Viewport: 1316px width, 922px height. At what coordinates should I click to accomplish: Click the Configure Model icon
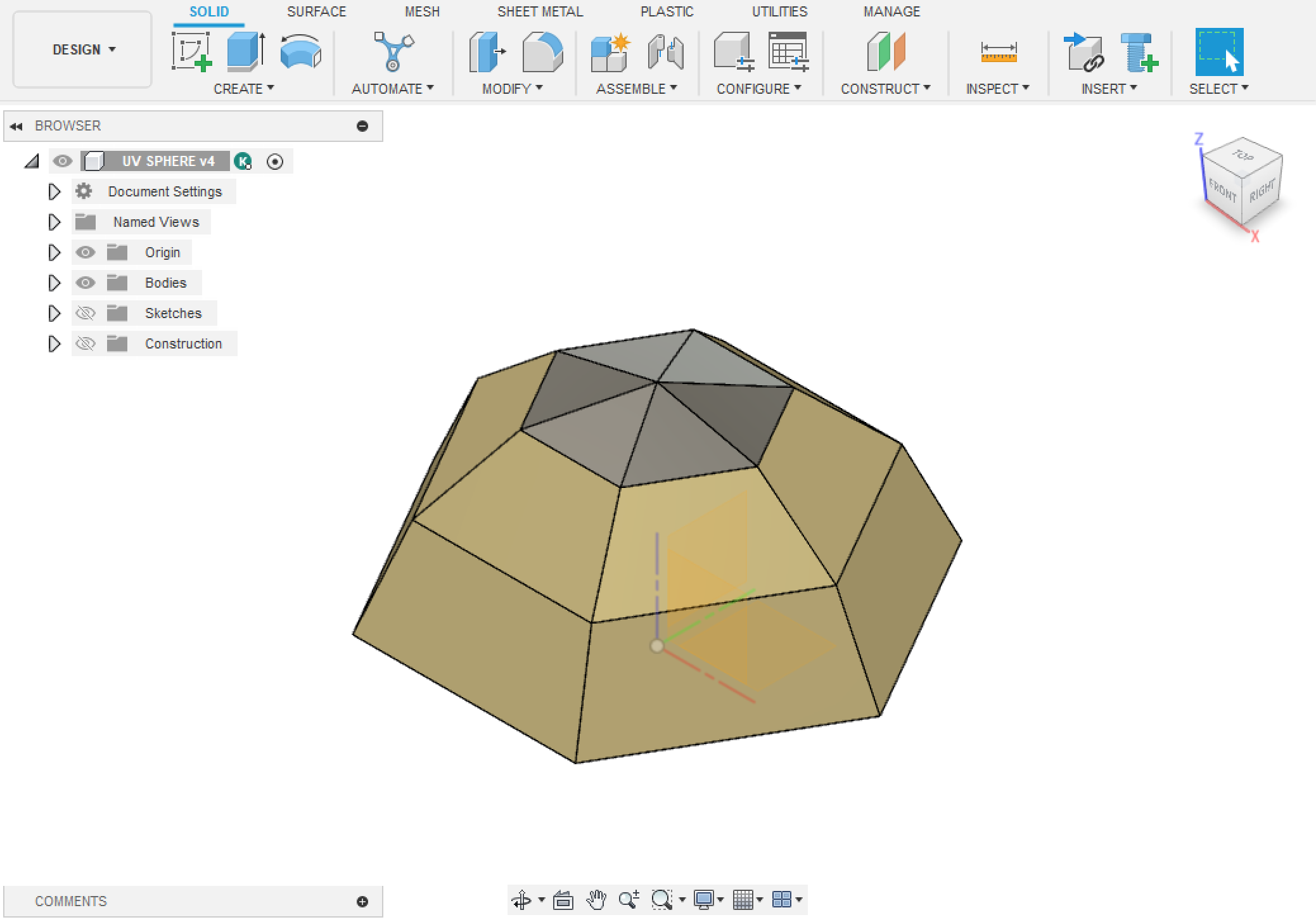coord(734,52)
